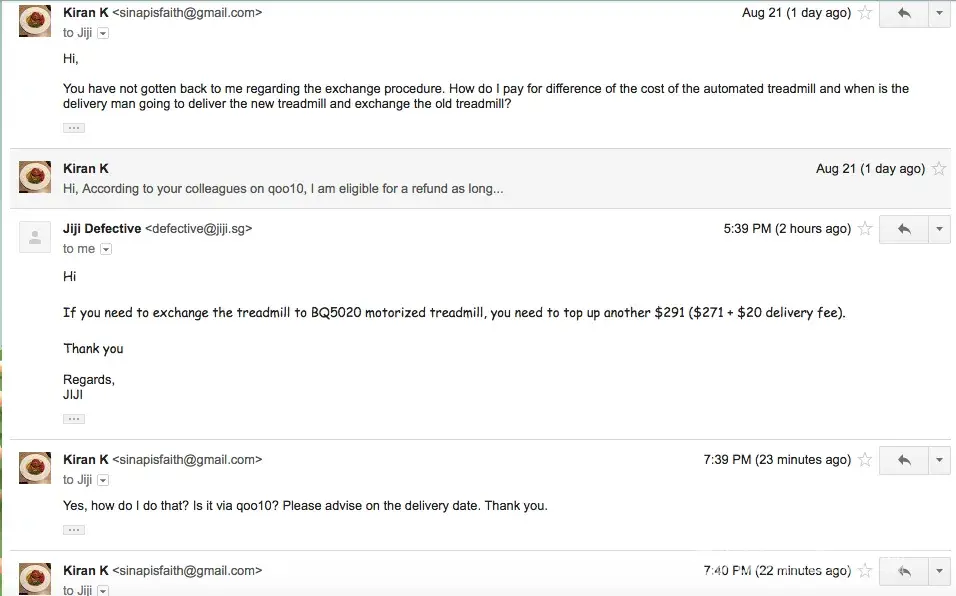Click Kiran K's avatar on collapsed message

click(x=35, y=177)
